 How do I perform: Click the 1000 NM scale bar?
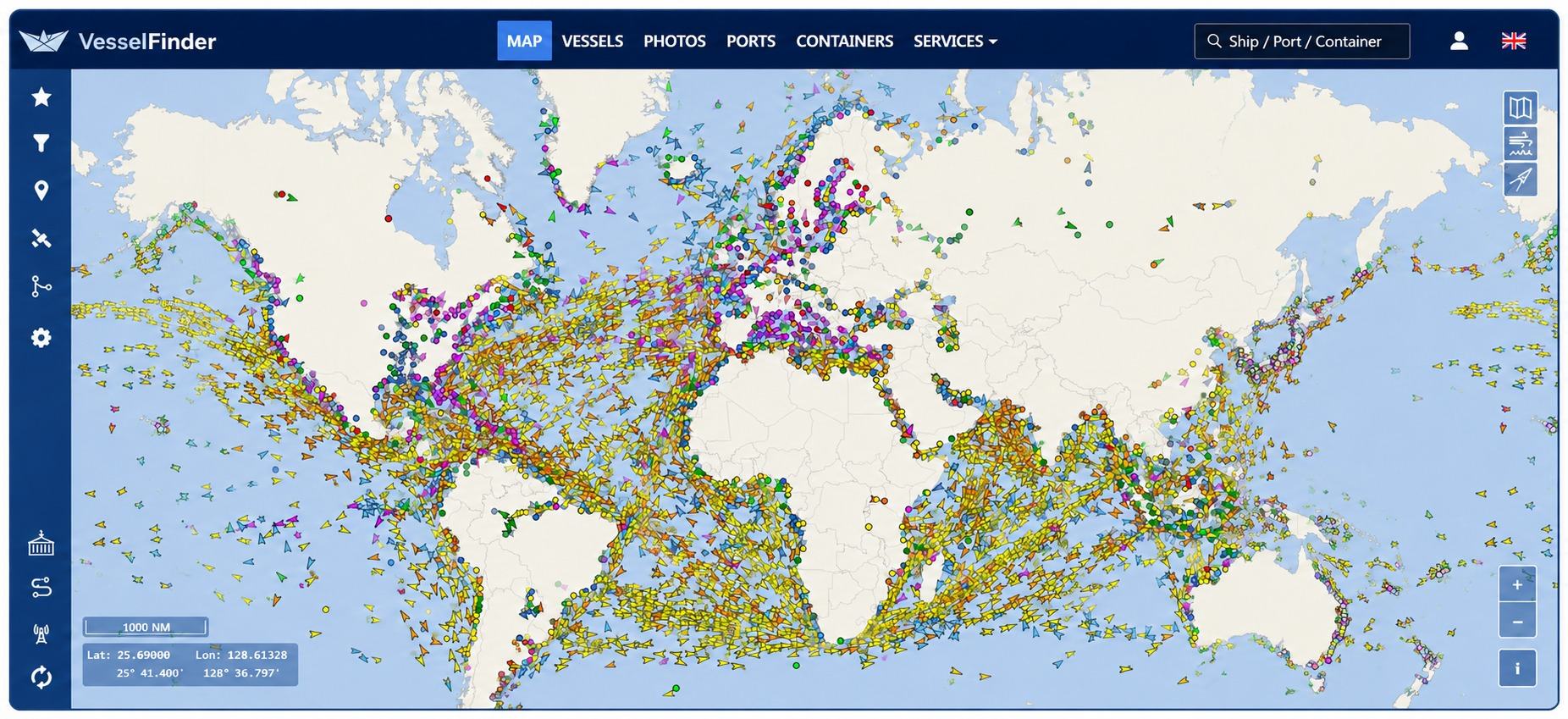(x=146, y=627)
